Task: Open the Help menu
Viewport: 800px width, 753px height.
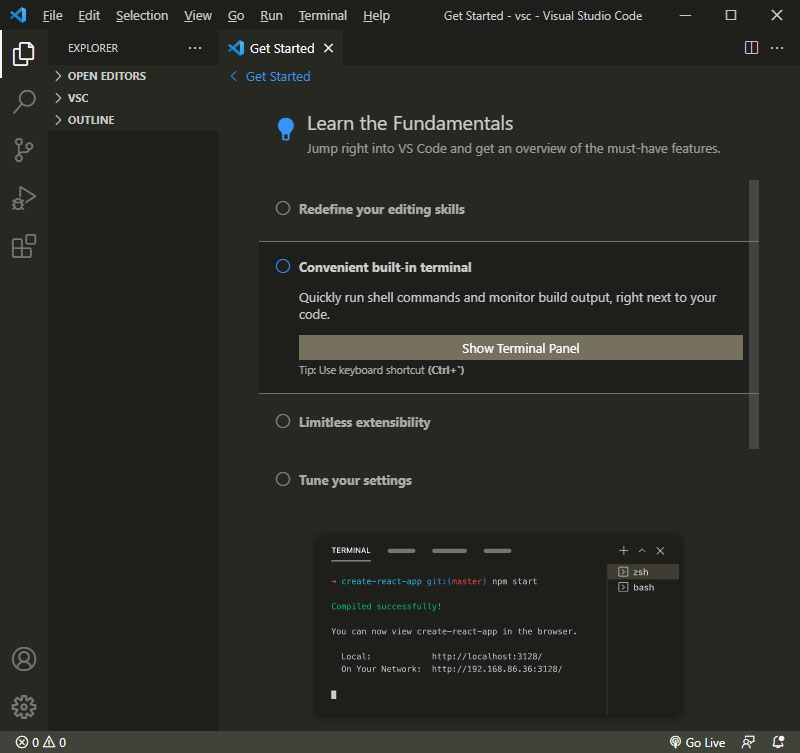Action: [377, 16]
